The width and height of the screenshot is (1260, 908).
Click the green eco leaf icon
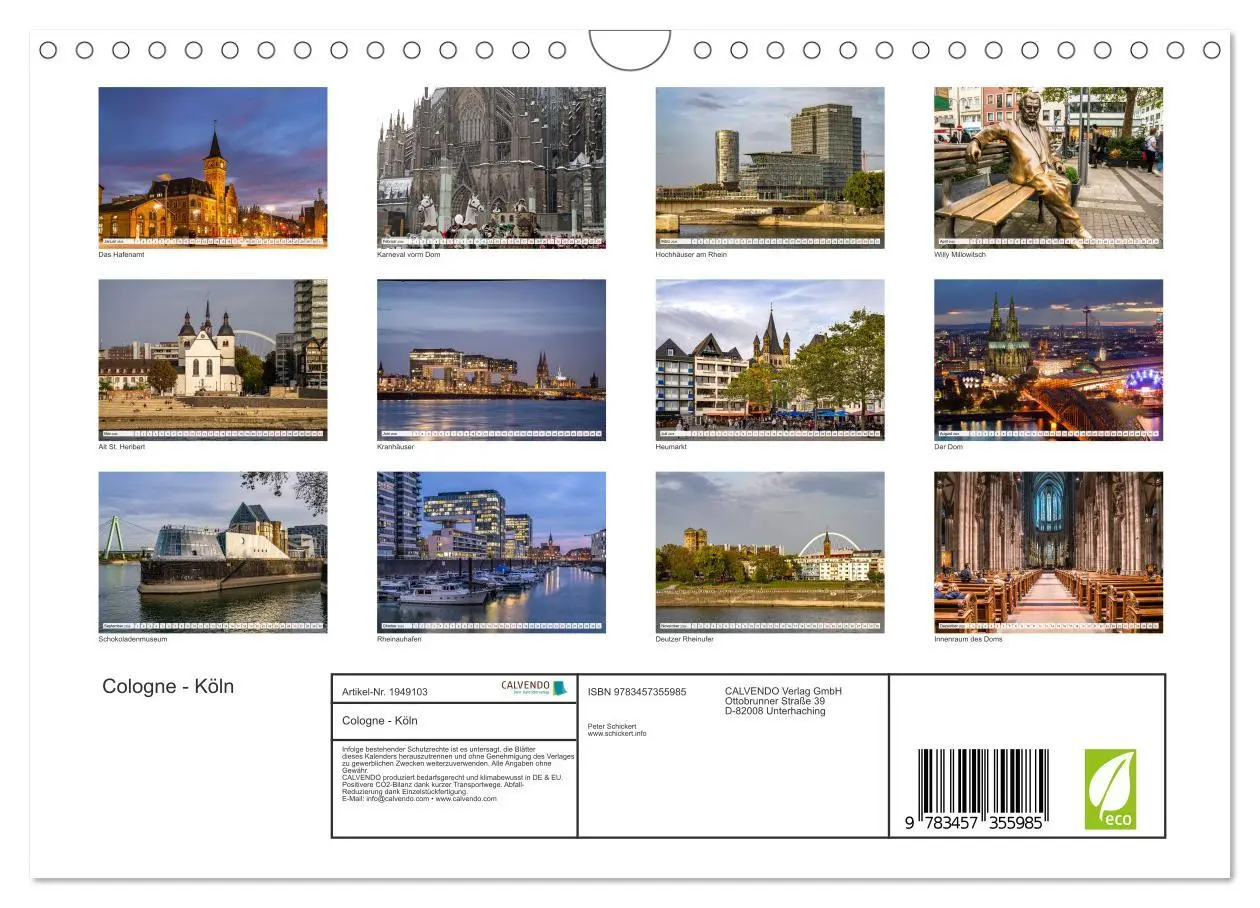click(1110, 789)
